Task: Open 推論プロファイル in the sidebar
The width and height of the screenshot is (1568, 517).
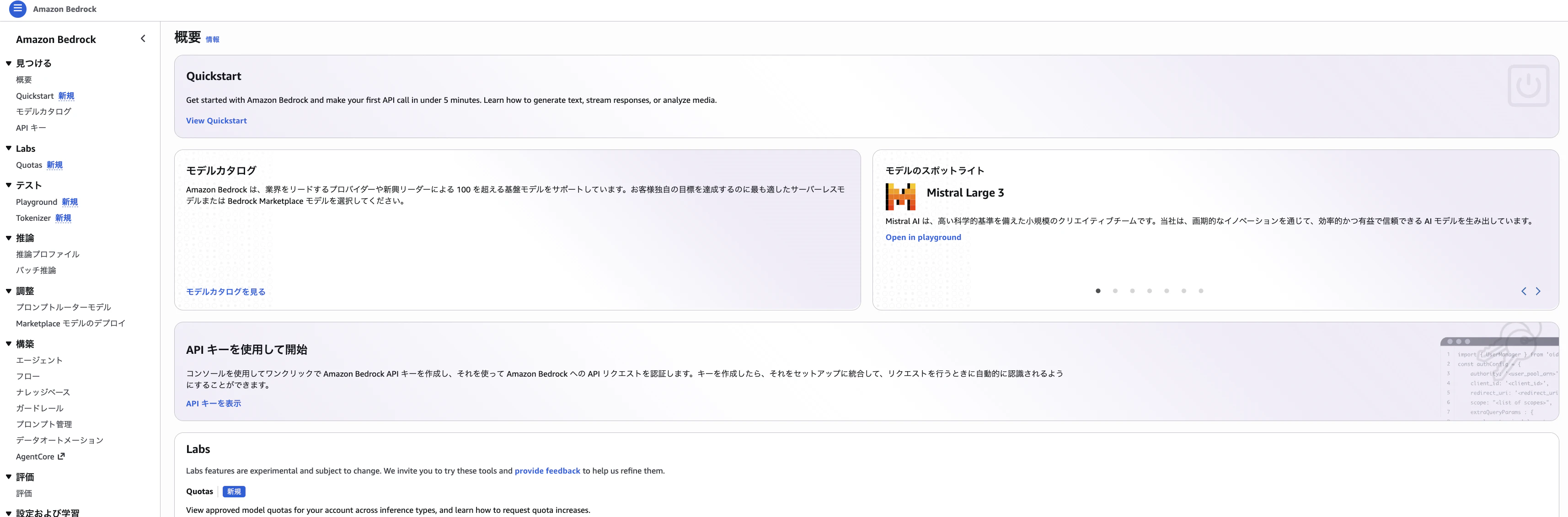Action: point(48,254)
